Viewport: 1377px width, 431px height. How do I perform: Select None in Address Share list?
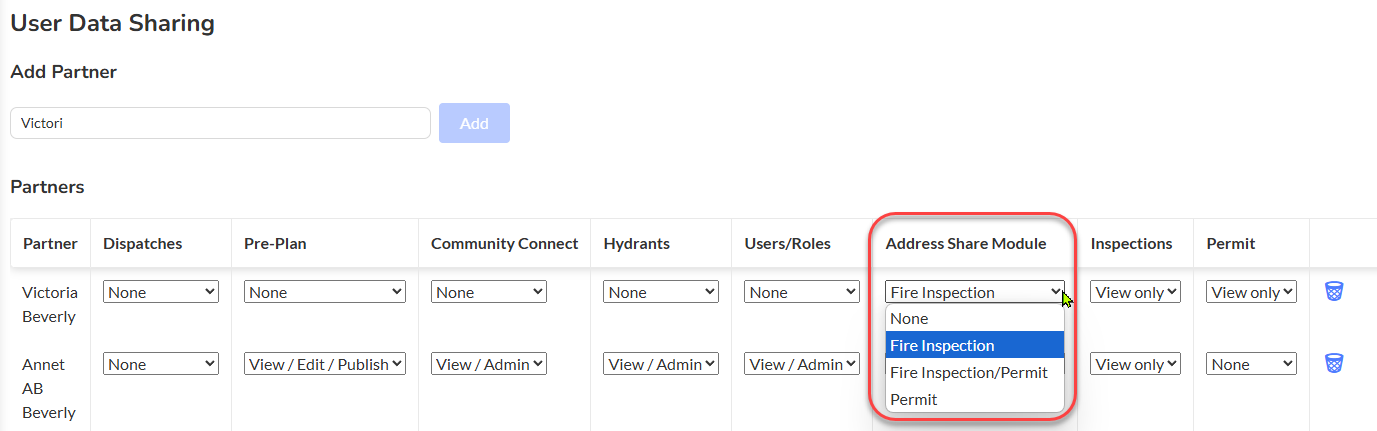point(975,318)
